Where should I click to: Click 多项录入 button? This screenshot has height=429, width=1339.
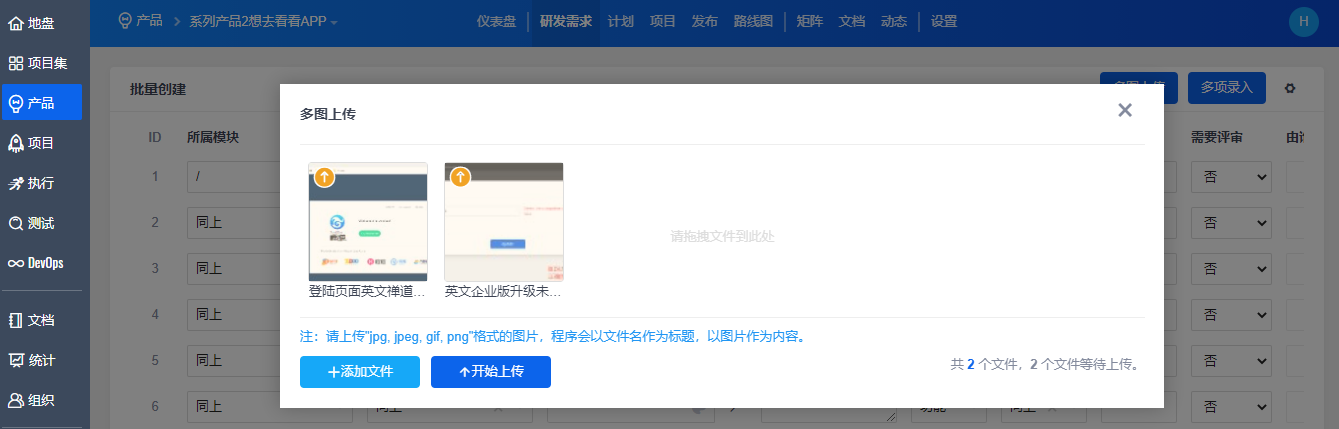point(1227,88)
